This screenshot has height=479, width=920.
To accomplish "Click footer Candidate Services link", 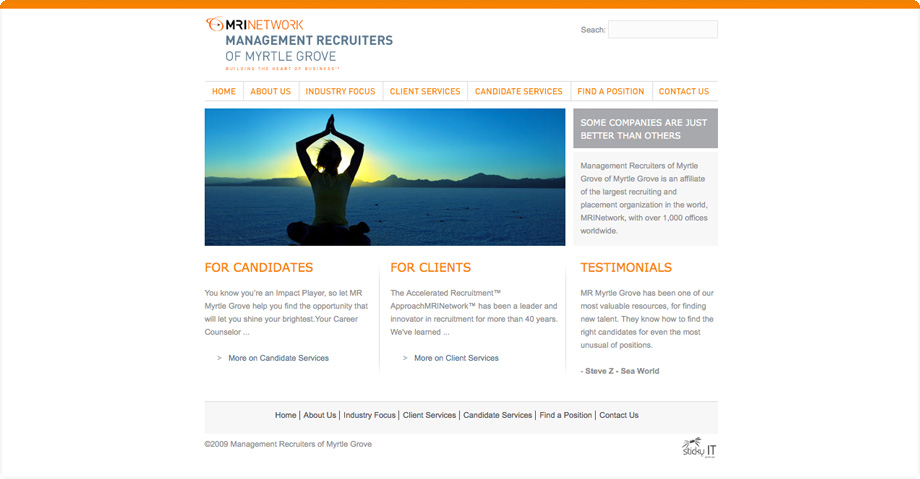I will point(498,415).
